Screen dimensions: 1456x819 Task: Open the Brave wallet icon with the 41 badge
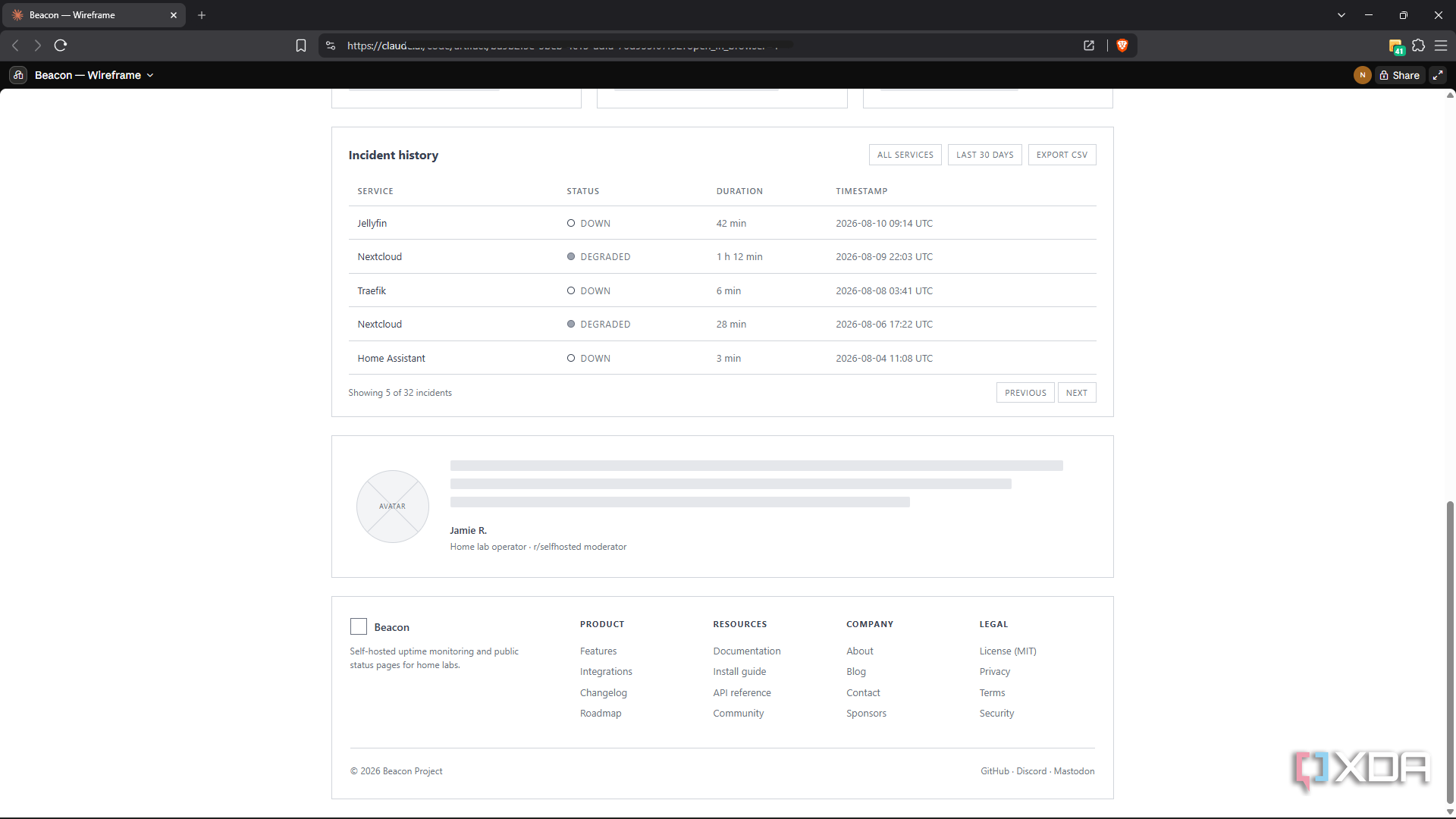coord(1396,46)
